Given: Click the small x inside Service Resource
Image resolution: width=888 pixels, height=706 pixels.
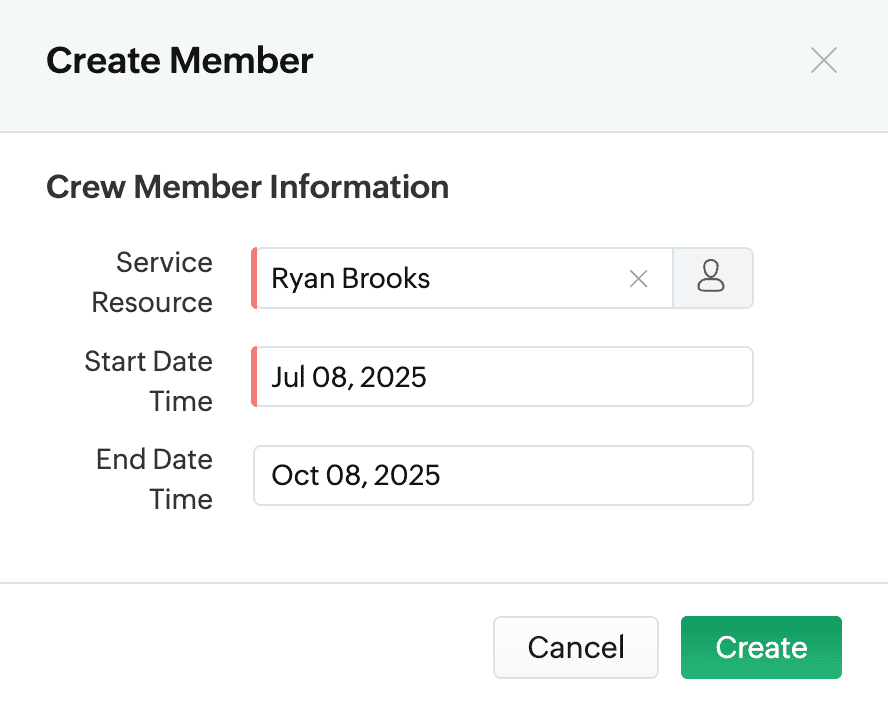Looking at the screenshot, I should (638, 279).
